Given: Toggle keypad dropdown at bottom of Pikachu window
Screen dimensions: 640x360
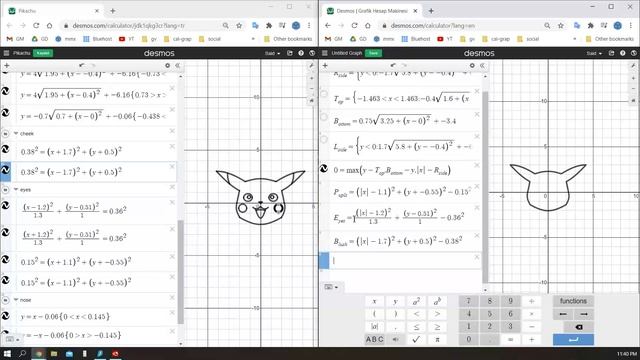Looking at the screenshot, I should 12,339.
